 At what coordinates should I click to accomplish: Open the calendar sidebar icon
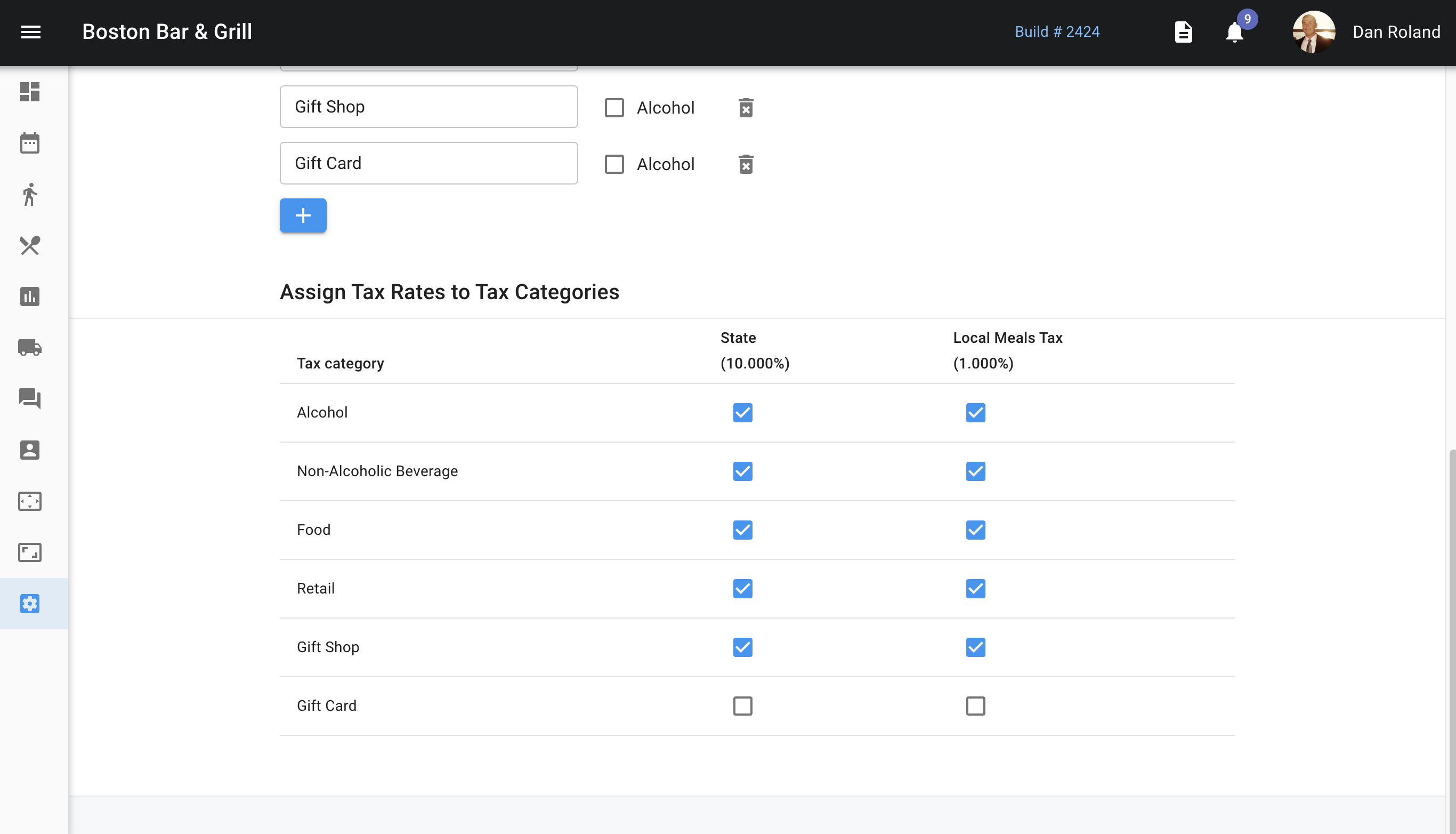coord(30,143)
